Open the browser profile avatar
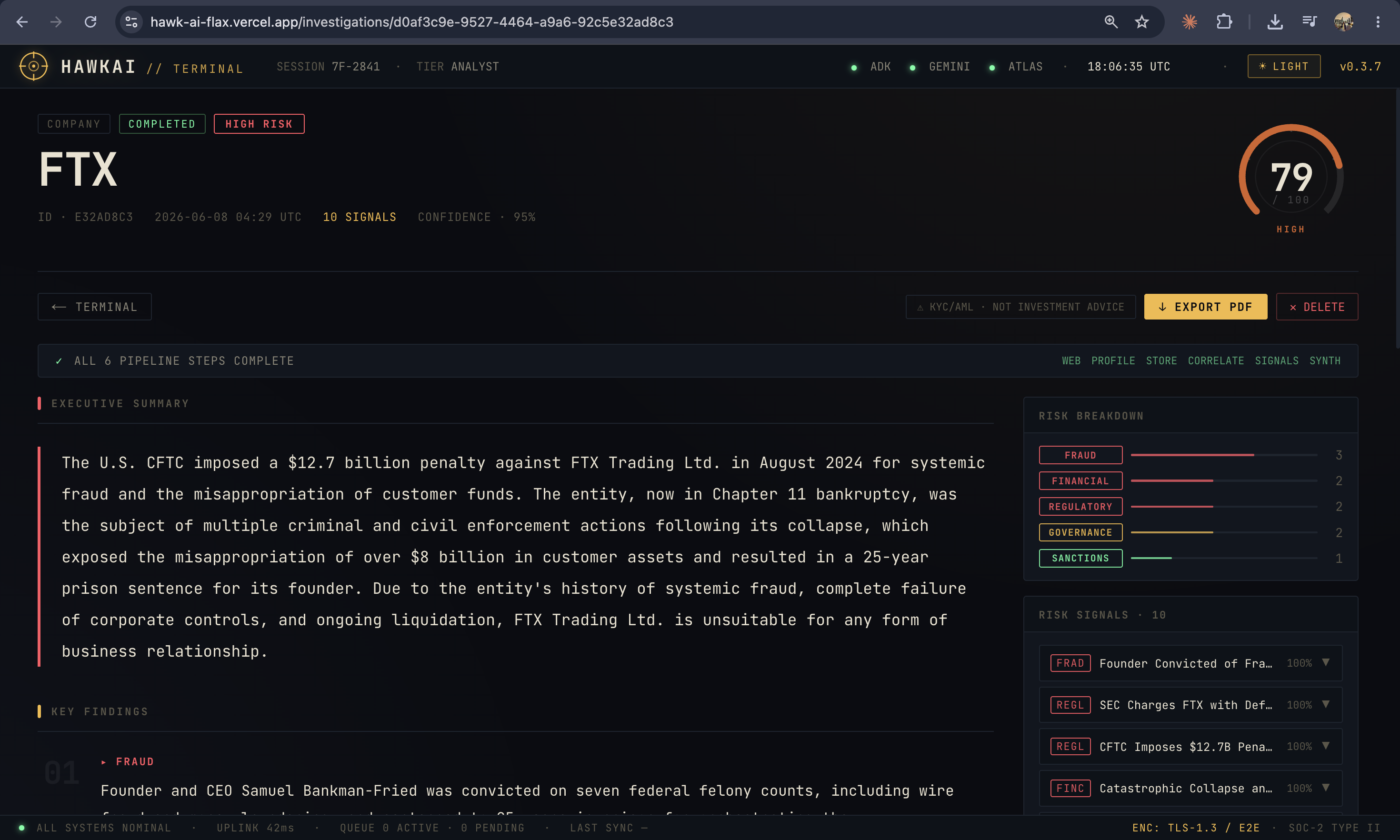 1343,22
